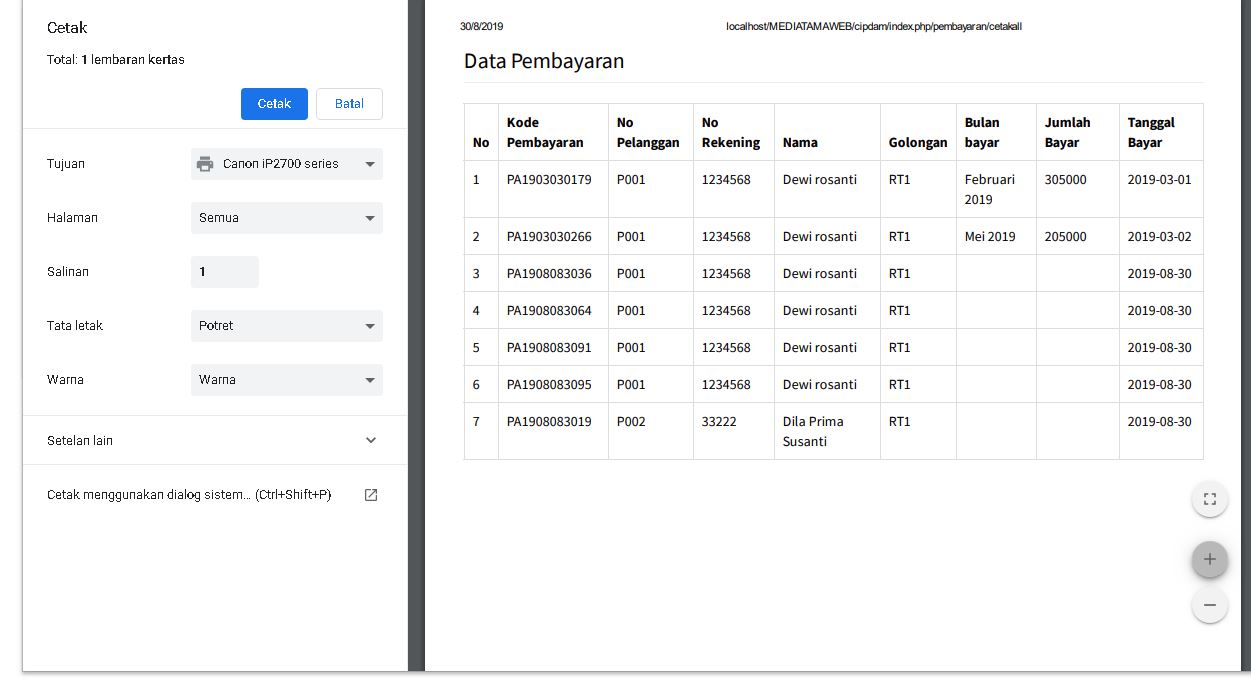The image size is (1251, 679).
Task: Expand the Setelan lain section
Action: coord(214,440)
